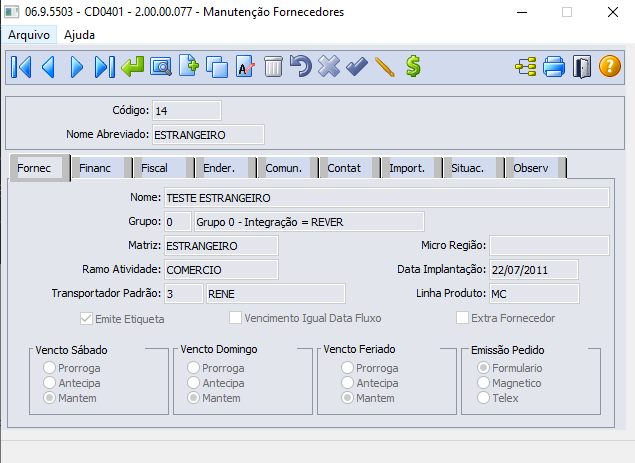The image size is (635, 463).
Task: Go to next record arrow
Action: click(x=77, y=67)
